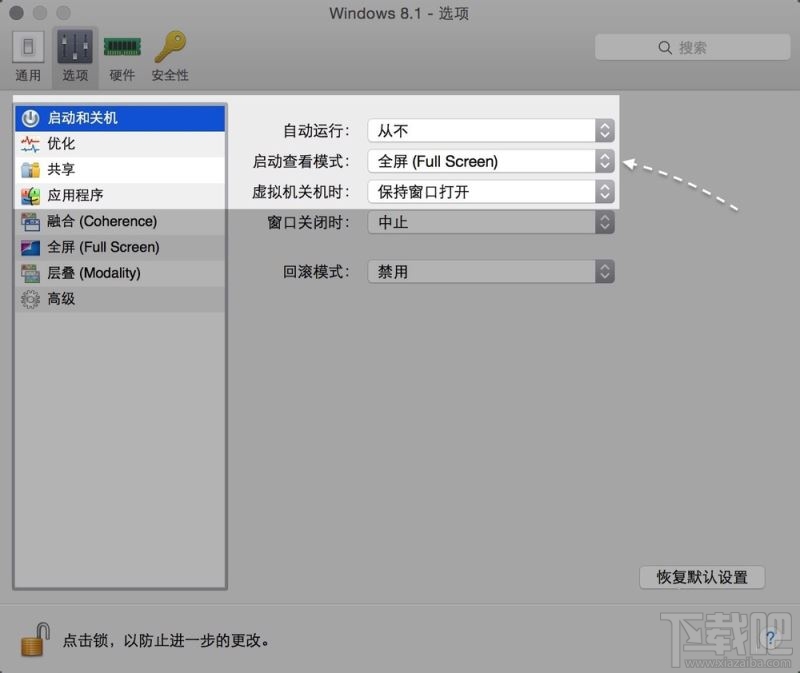The height and width of the screenshot is (673, 800).
Task: Select 高级 in the sidebar
Action: 120,299
